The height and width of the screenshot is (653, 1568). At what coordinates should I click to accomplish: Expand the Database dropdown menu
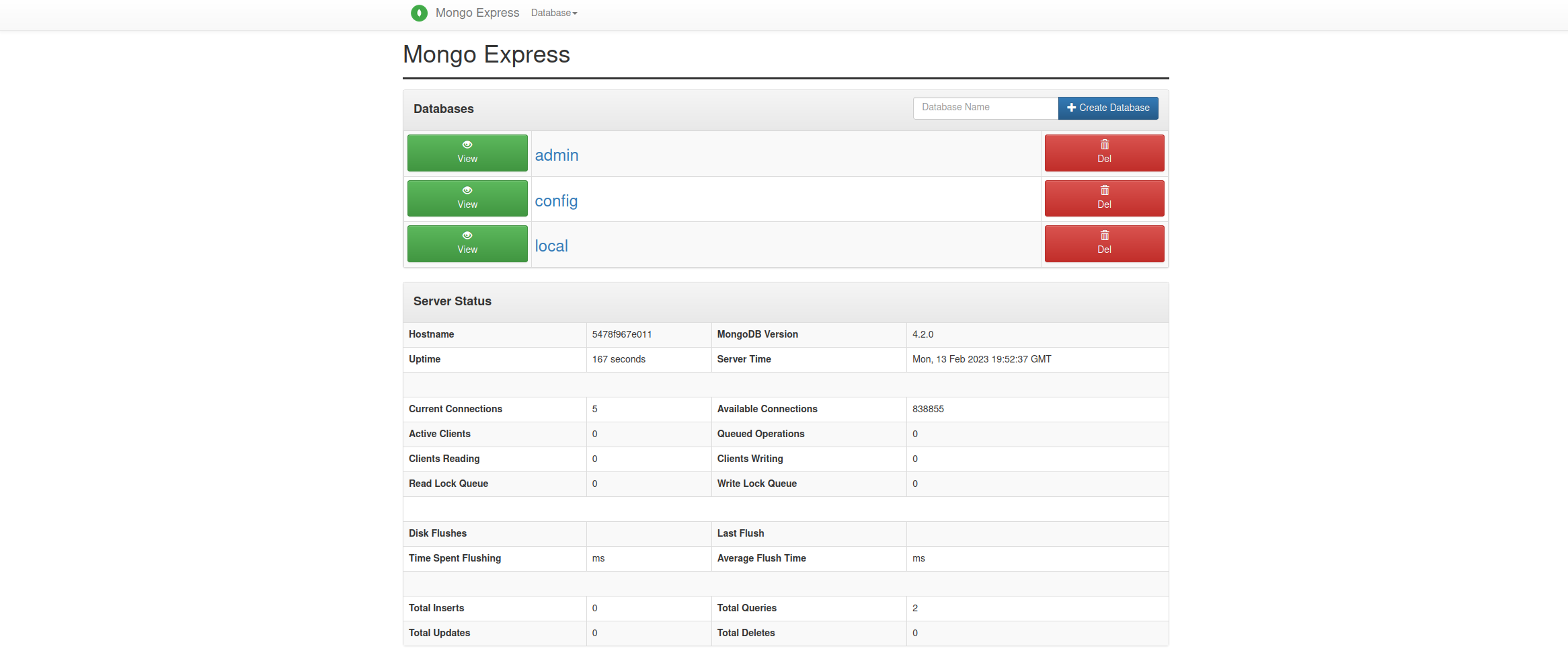[x=554, y=13]
